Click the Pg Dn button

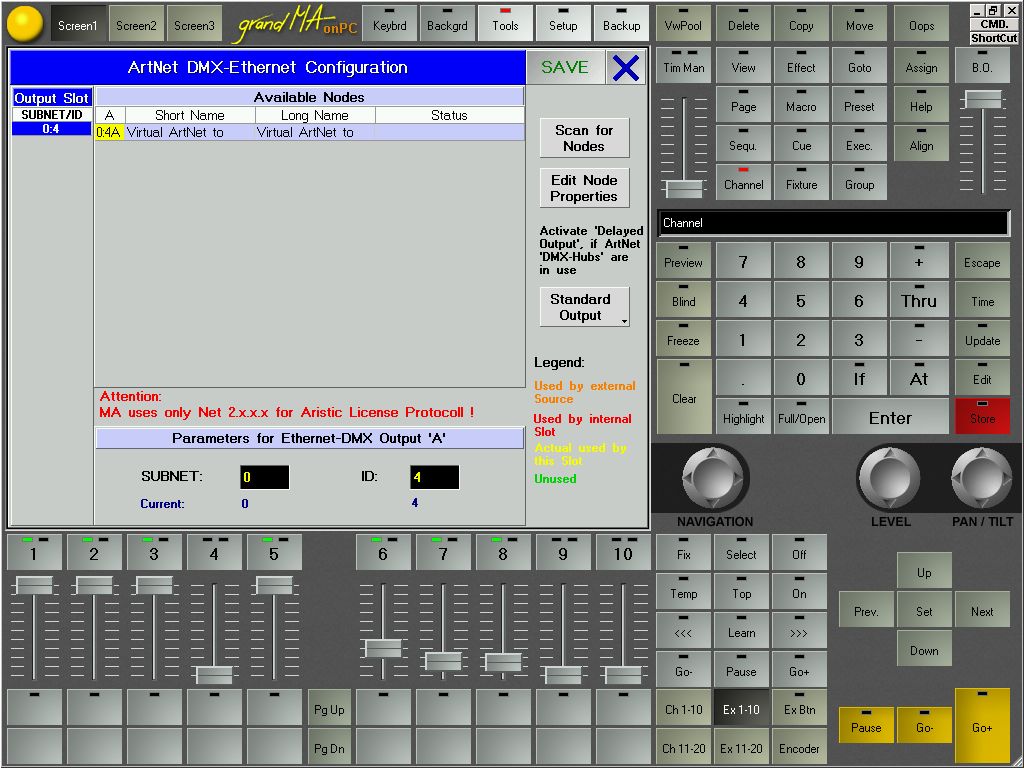329,747
